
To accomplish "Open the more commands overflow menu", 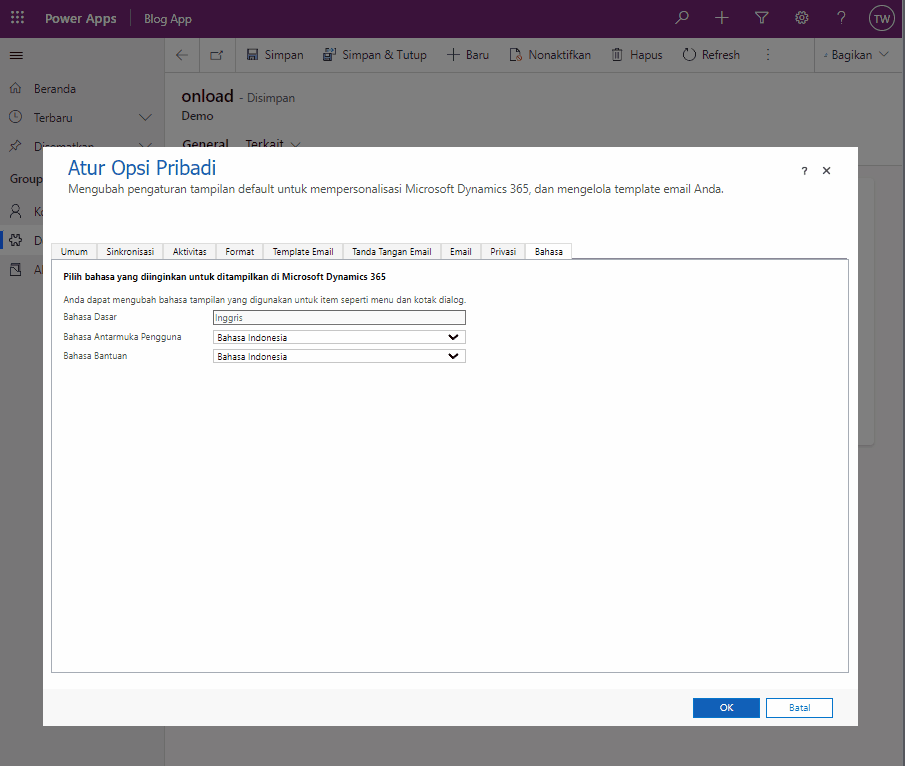I will [768, 55].
